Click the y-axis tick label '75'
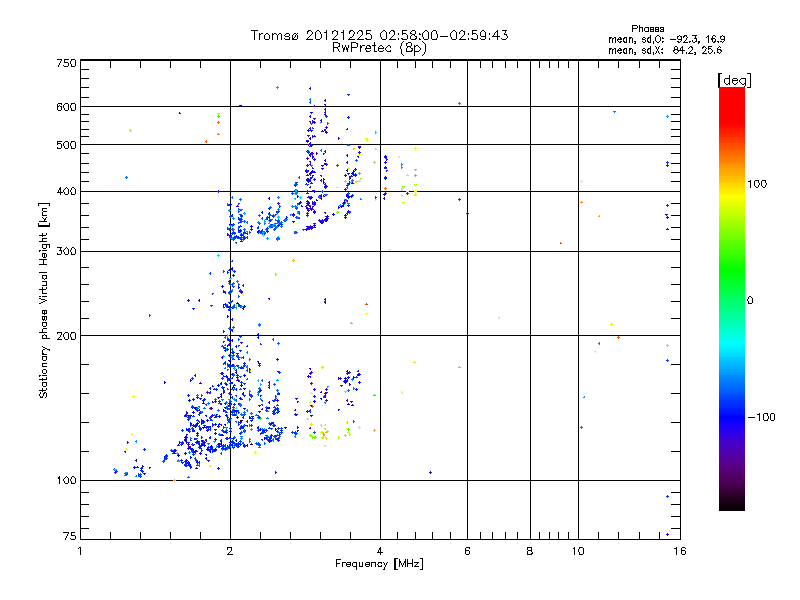This screenshot has height=600, width=800. point(70,536)
